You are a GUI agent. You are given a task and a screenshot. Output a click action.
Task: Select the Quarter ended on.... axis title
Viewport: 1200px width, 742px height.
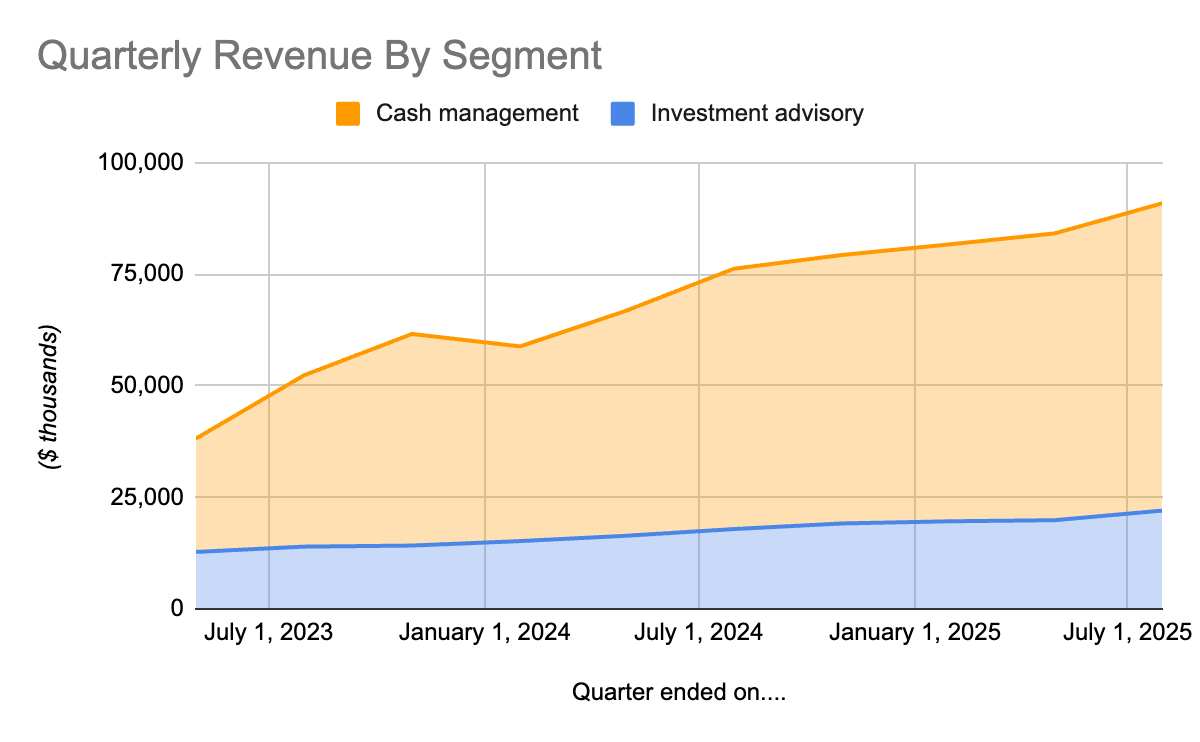click(679, 692)
